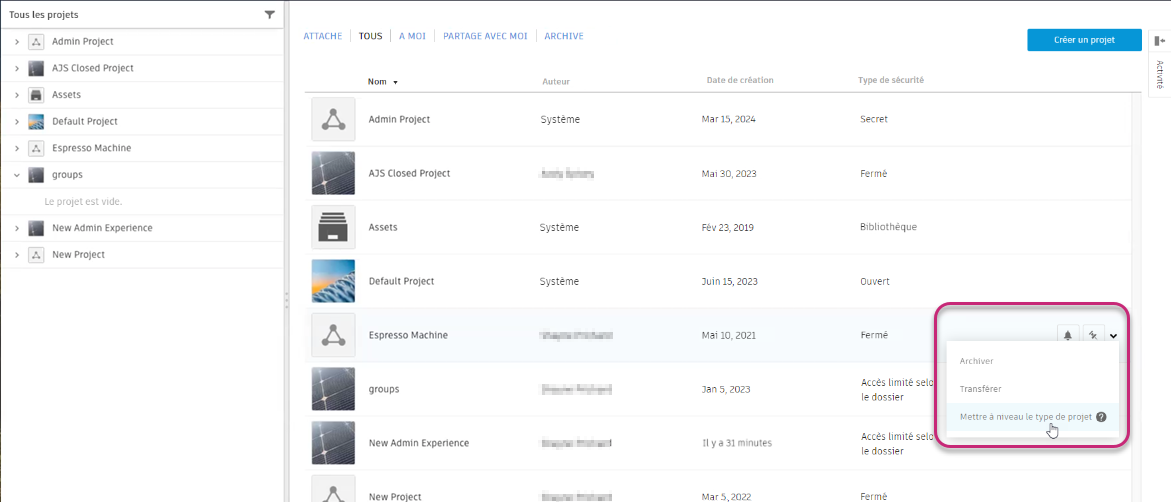The width and height of the screenshot is (1171, 502).
Task: Click the Assets icon in the sidebar tree
Action: click(x=36, y=95)
